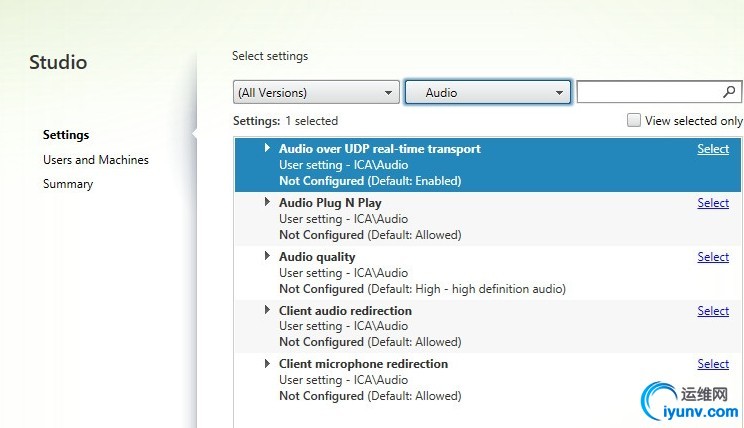Image resolution: width=744 pixels, height=428 pixels.
Task: Expand the Audio quality setting
Action: [x=267, y=256]
